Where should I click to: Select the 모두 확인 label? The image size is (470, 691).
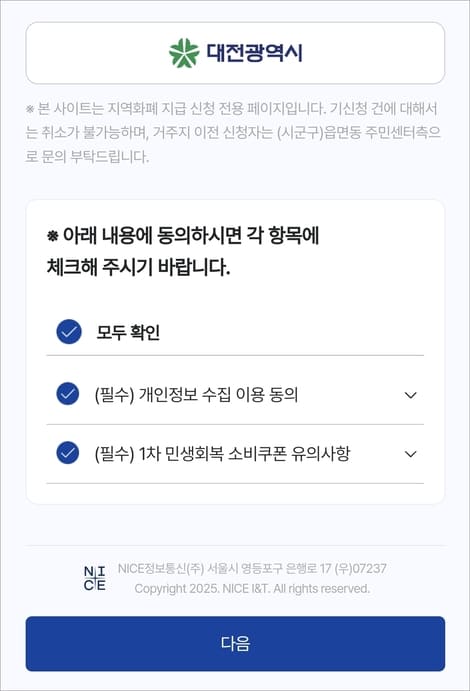pyautogui.click(x=128, y=332)
